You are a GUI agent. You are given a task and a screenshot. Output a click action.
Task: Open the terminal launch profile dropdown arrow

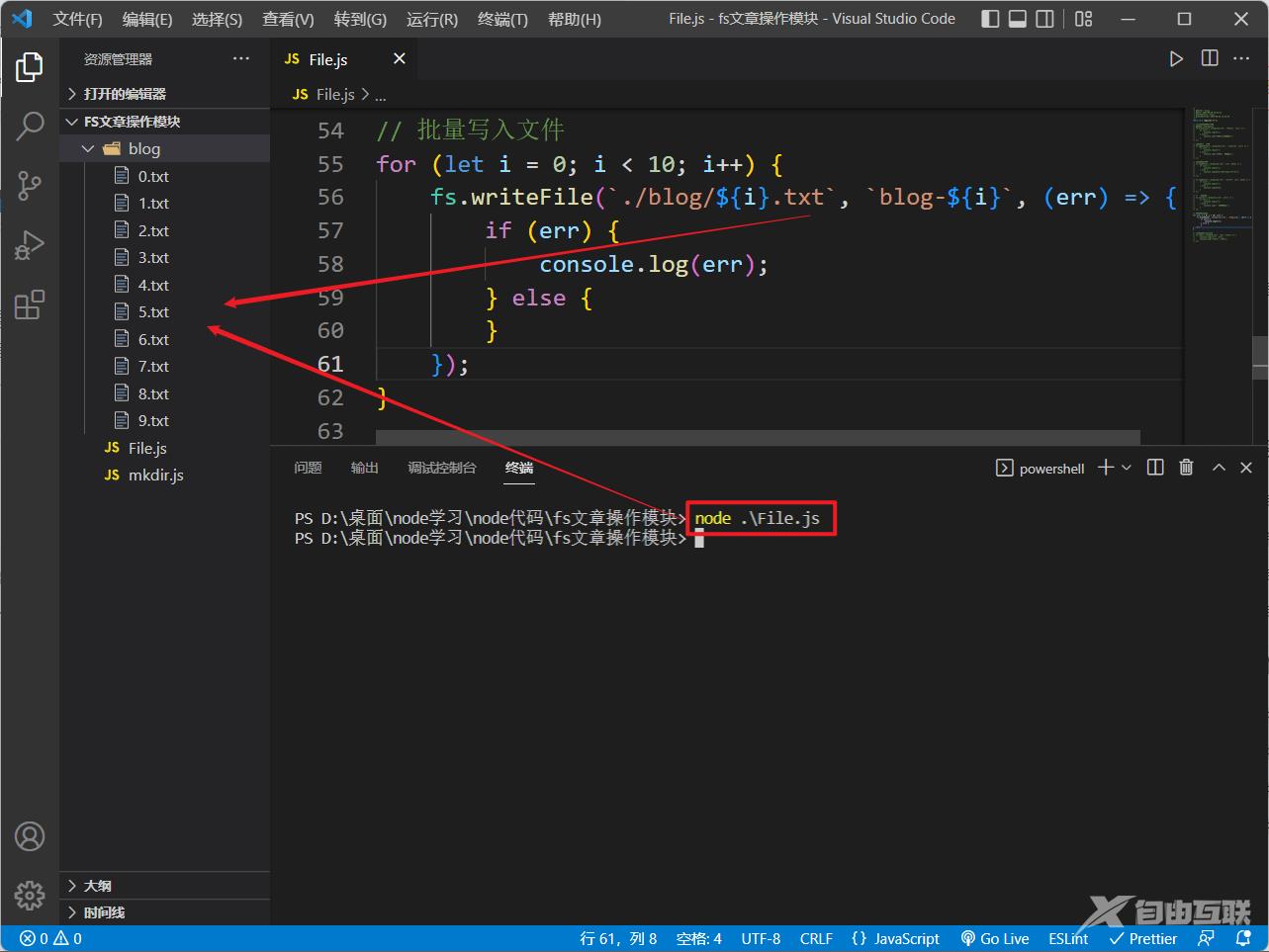pos(1127,468)
